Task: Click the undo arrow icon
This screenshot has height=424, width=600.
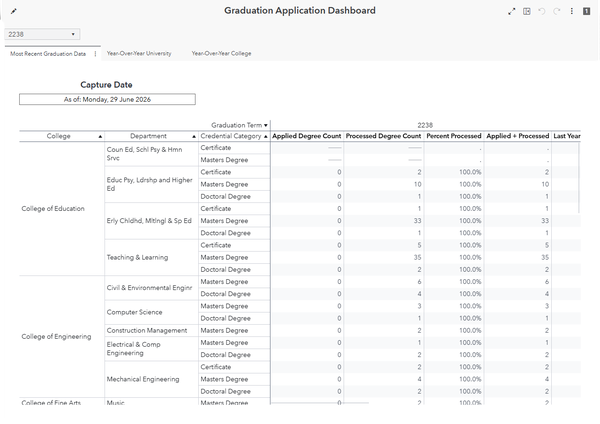Action: click(x=541, y=11)
